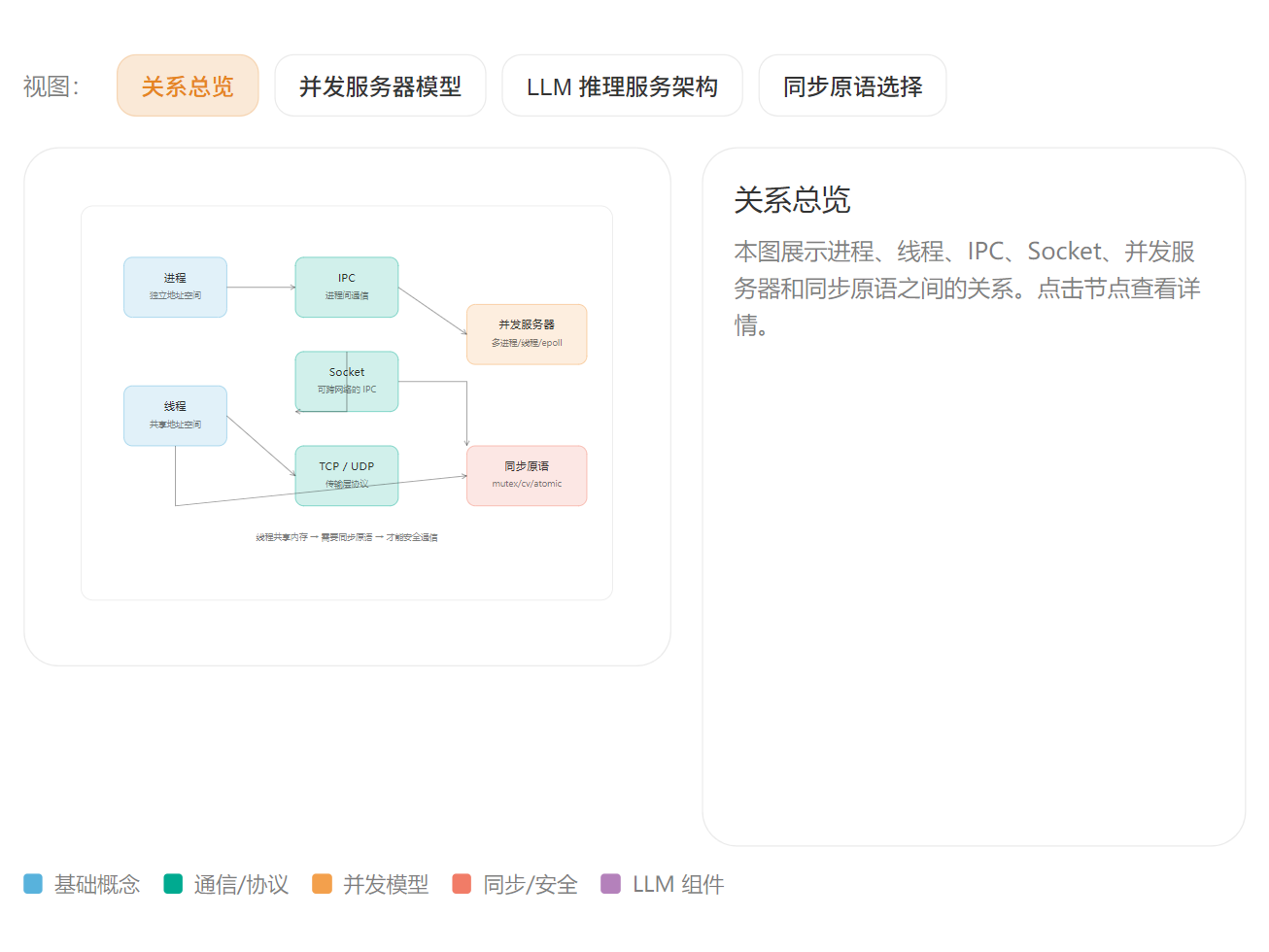Click the 通信/协议 legend label
1269x952 pixels.
click(241, 884)
